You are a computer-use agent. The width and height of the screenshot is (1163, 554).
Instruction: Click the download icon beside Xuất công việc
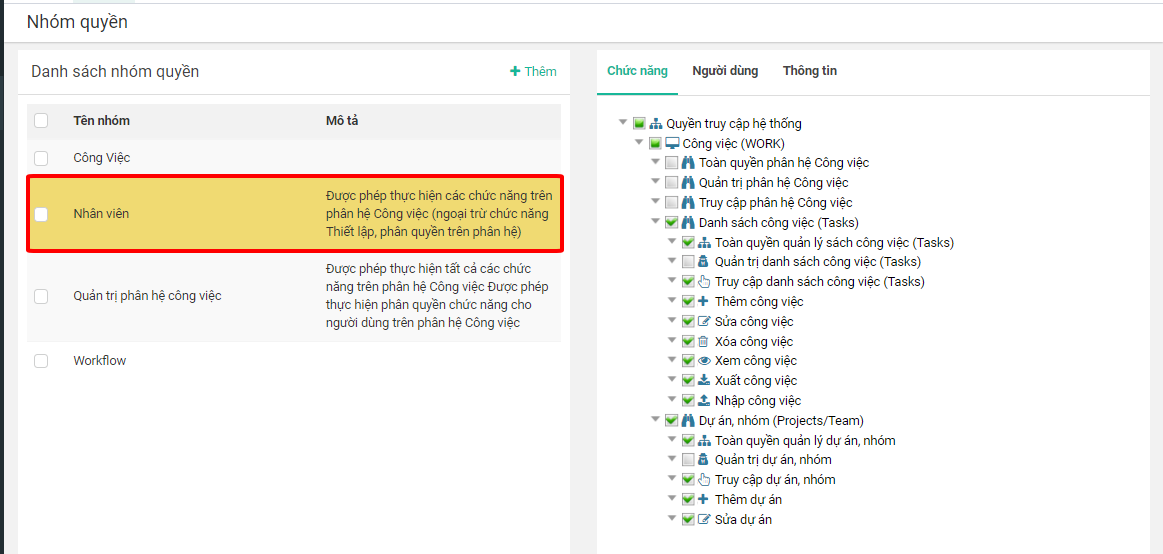(704, 381)
